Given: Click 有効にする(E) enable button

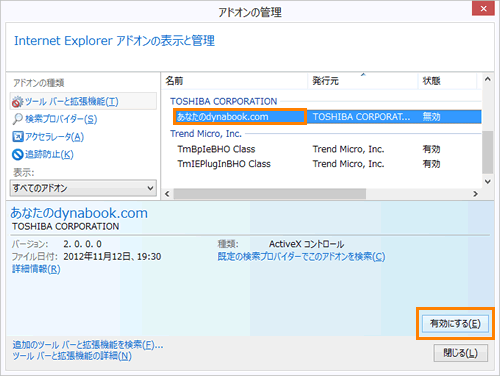Looking at the screenshot, I should click(455, 324).
